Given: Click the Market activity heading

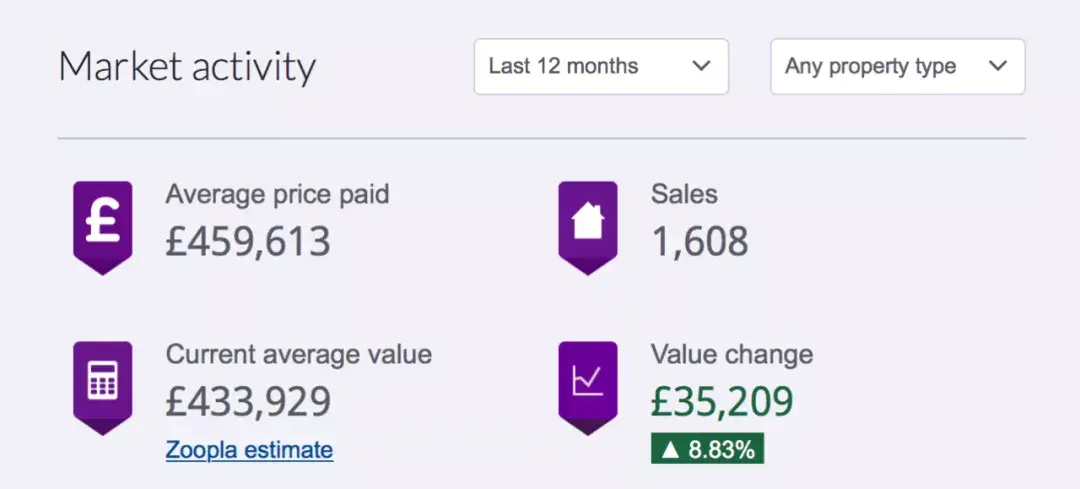Looking at the screenshot, I should tap(187, 67).
